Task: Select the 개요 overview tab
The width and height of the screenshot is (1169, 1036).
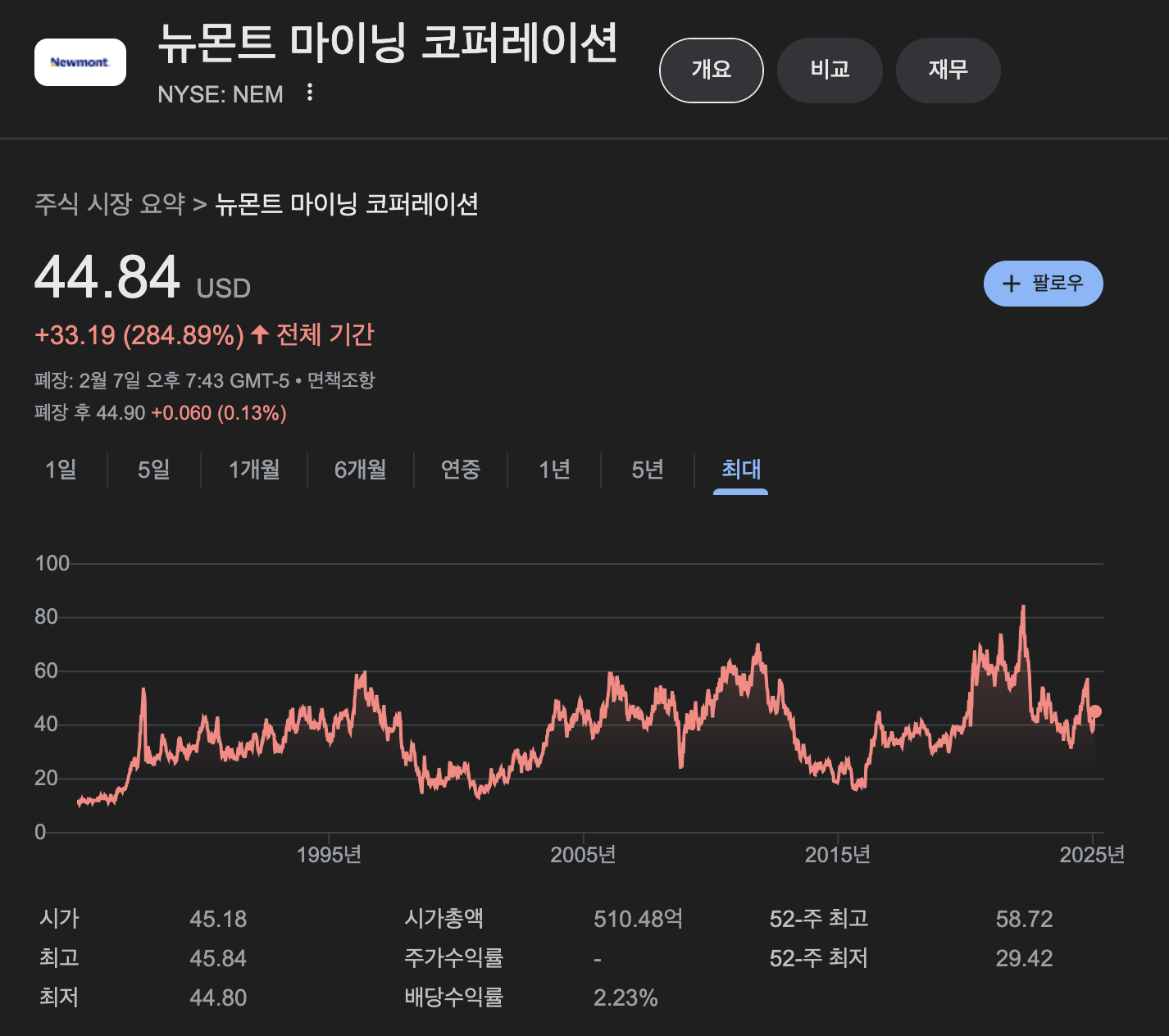Action: [712, 70]
